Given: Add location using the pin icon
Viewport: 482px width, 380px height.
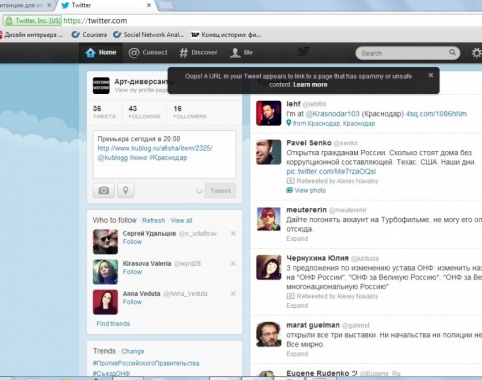Looking at the screenshot, I should point(126,190).
